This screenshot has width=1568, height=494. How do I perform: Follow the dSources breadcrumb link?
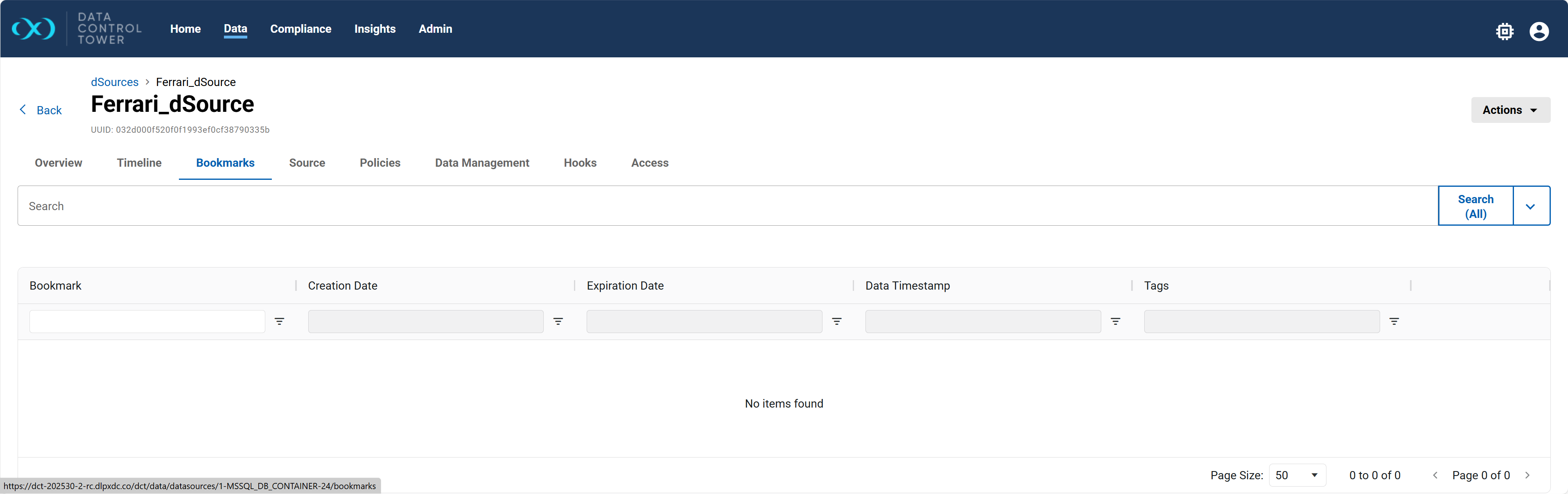click(115, 82)
